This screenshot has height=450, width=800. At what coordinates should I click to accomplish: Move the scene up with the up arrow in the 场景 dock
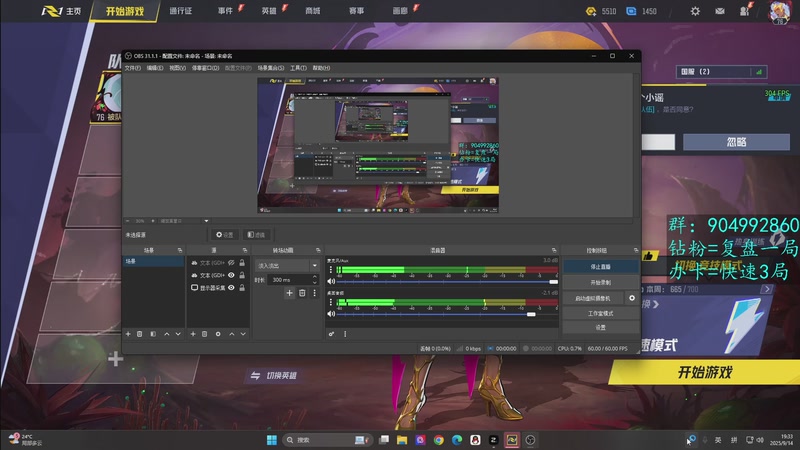(167, 334)
